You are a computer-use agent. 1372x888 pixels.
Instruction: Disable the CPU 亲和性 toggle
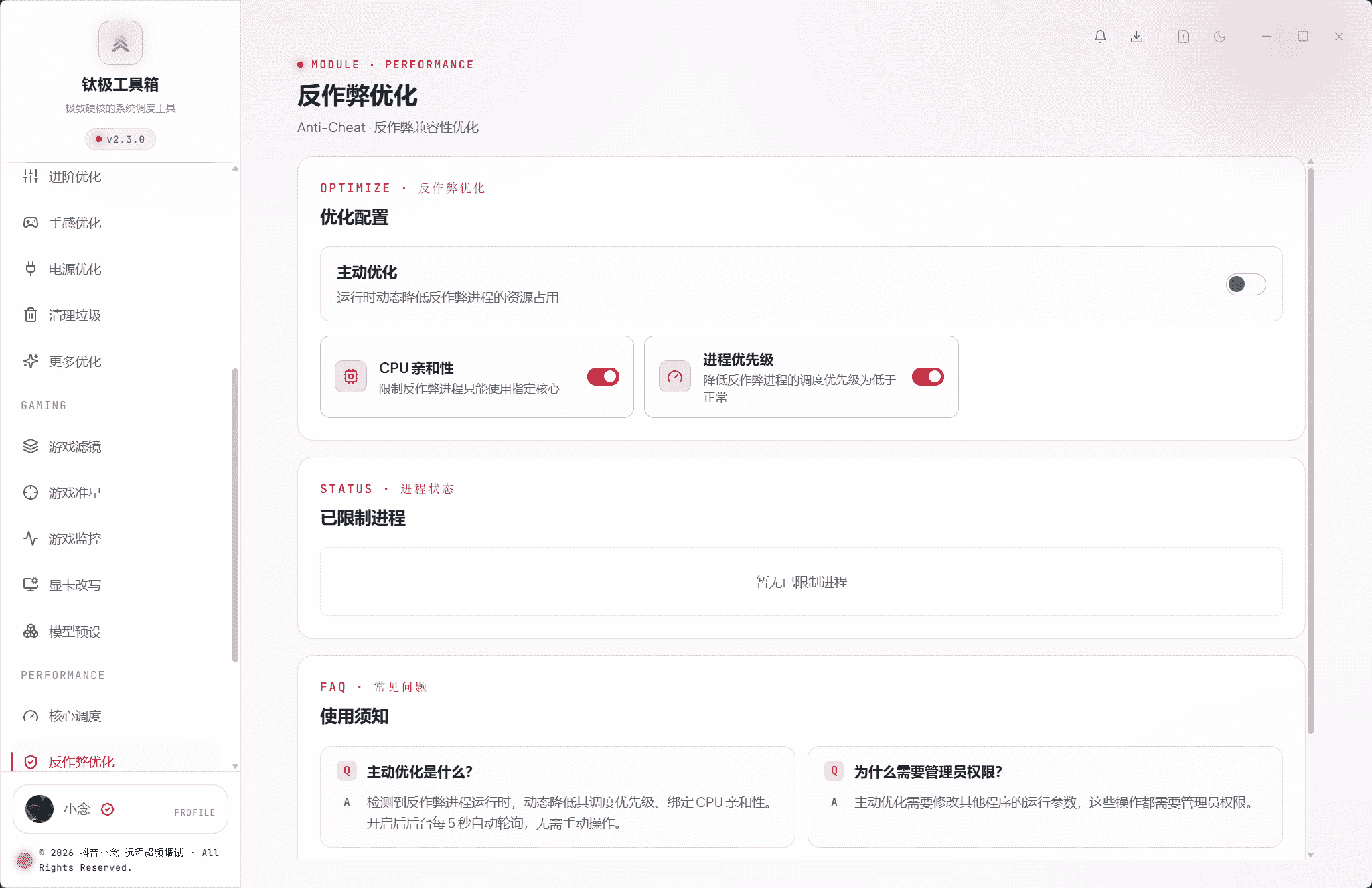click(x=603, y=376)
